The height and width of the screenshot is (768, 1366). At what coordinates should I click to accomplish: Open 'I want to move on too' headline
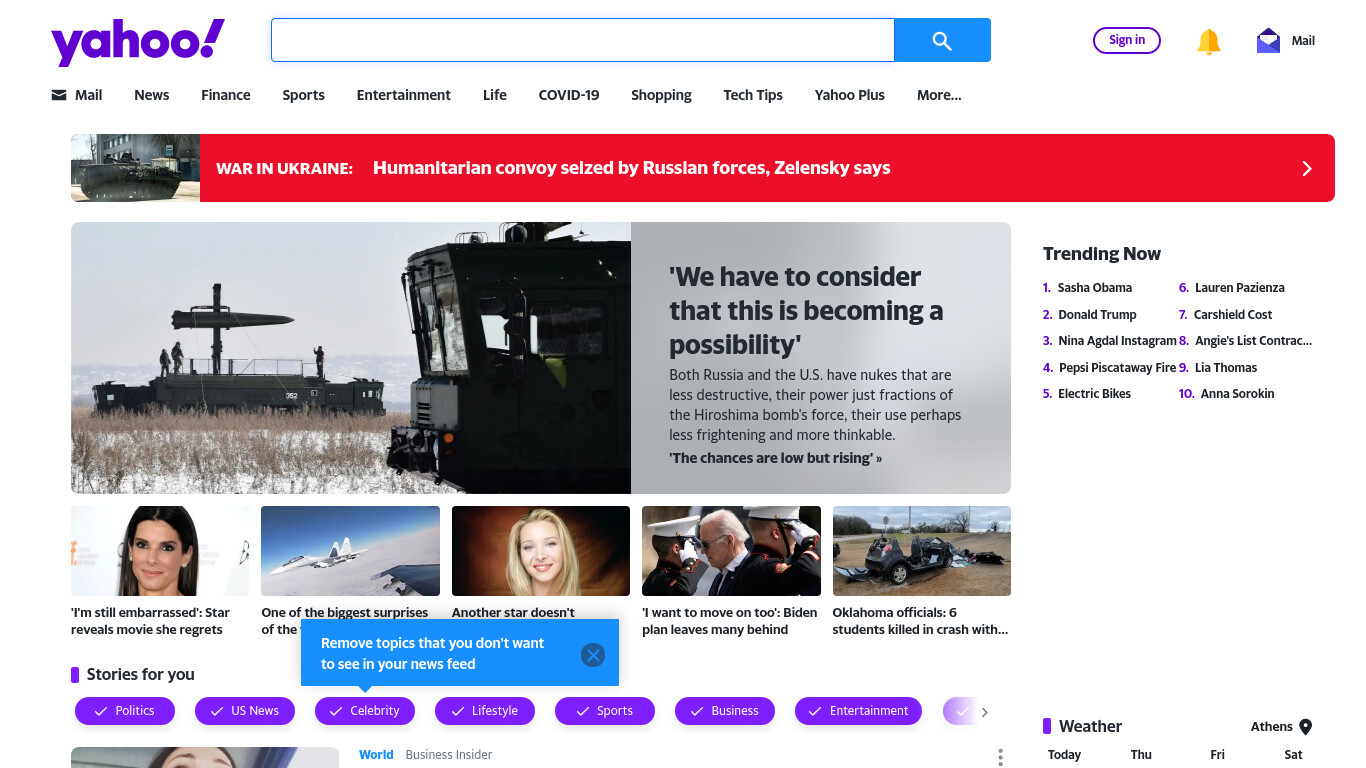pyautogui.click(x=730, y=621)
